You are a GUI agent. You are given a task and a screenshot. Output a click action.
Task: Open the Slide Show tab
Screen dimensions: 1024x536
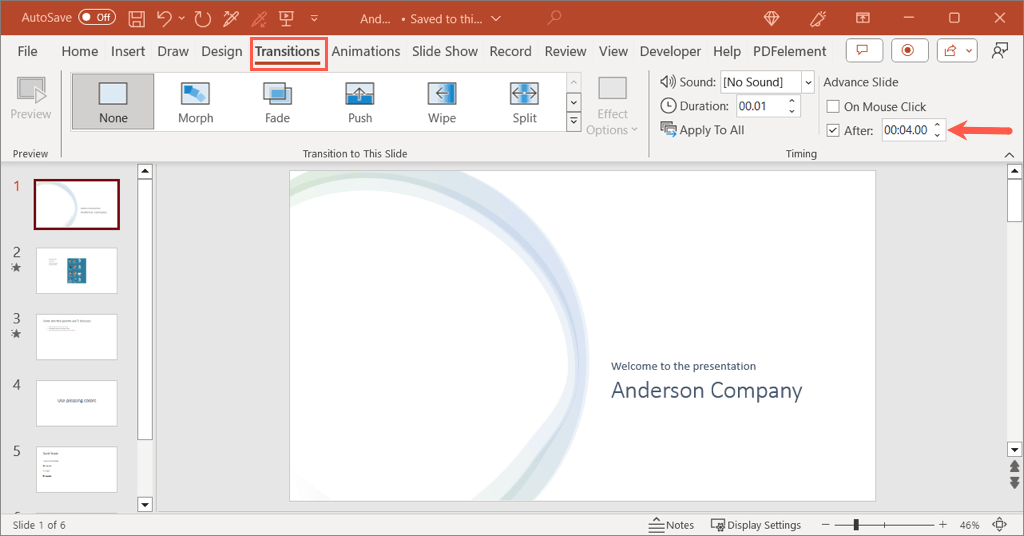[x=445, y=51]
